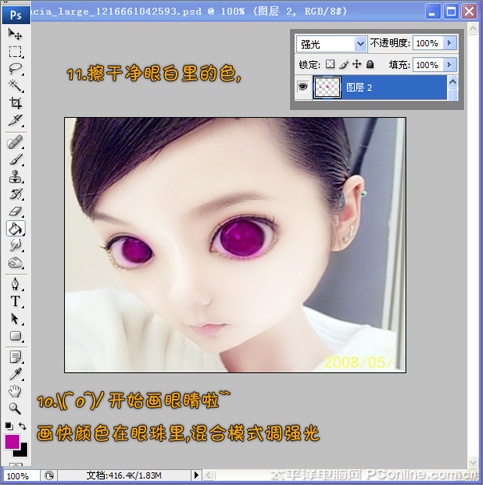Image resolution: width=483 pixels, height=485 pixels.
Task: Select the Dodge tool
Action: [15, 263]
